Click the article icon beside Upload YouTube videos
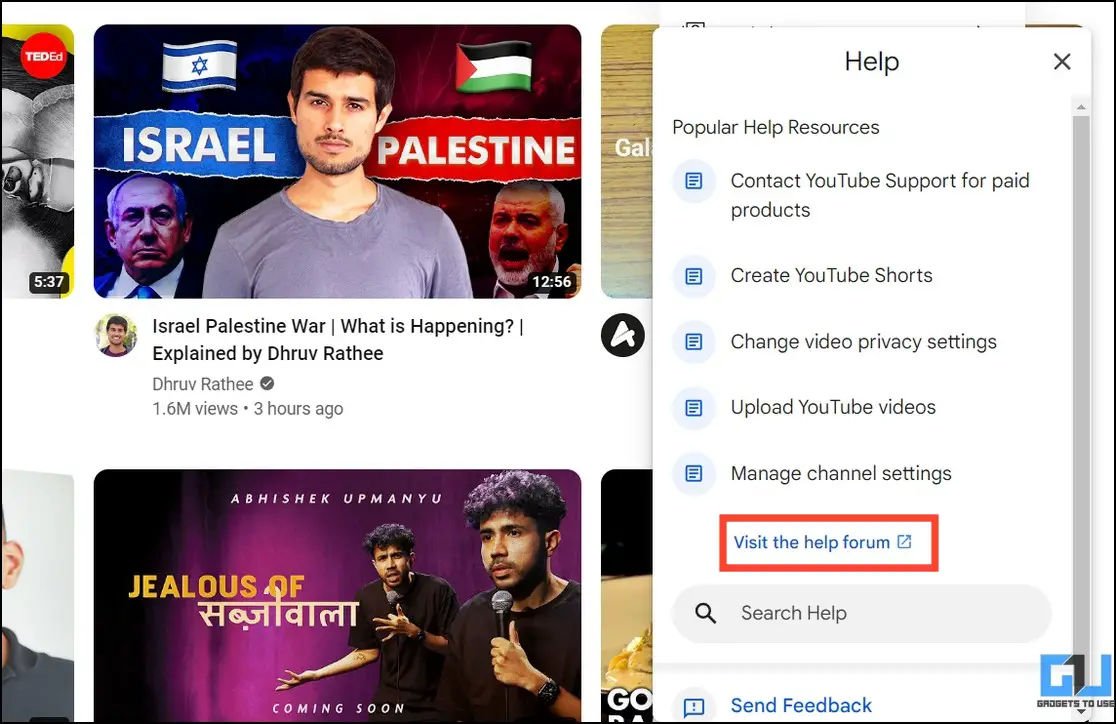Viewport: 1116px width, 724px height. click(693, 408)
